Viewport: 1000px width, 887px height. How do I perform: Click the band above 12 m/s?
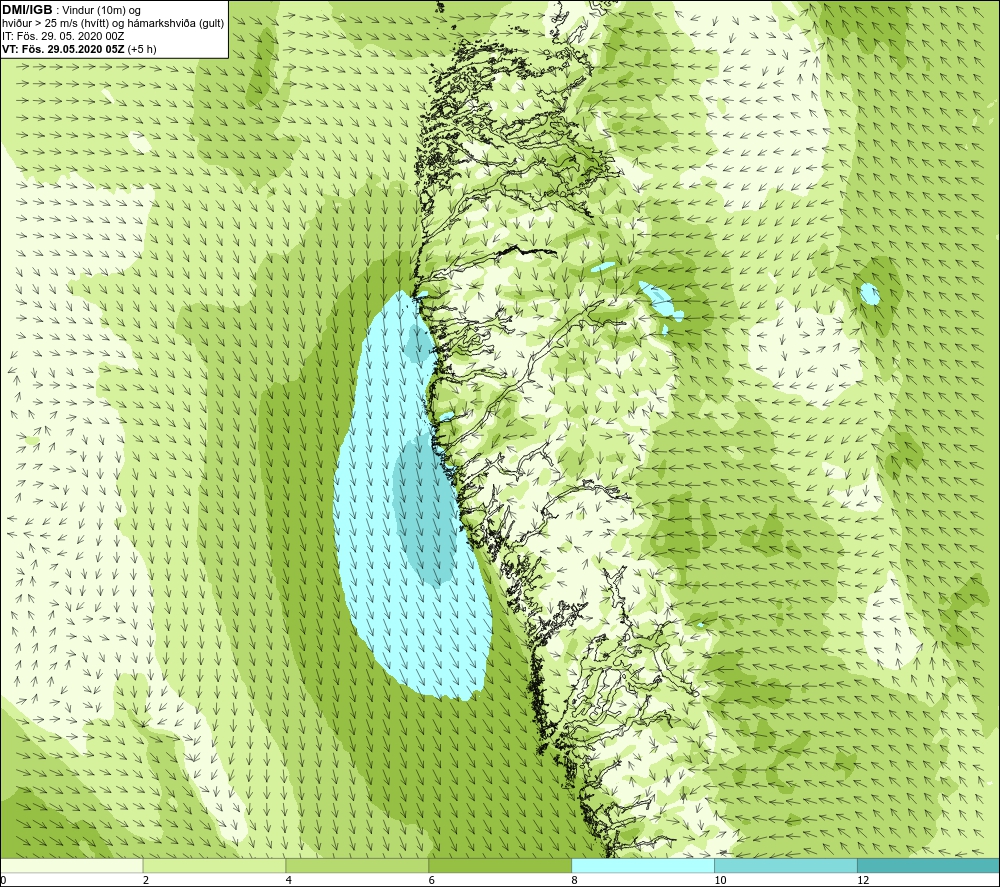tap(929, 865)
